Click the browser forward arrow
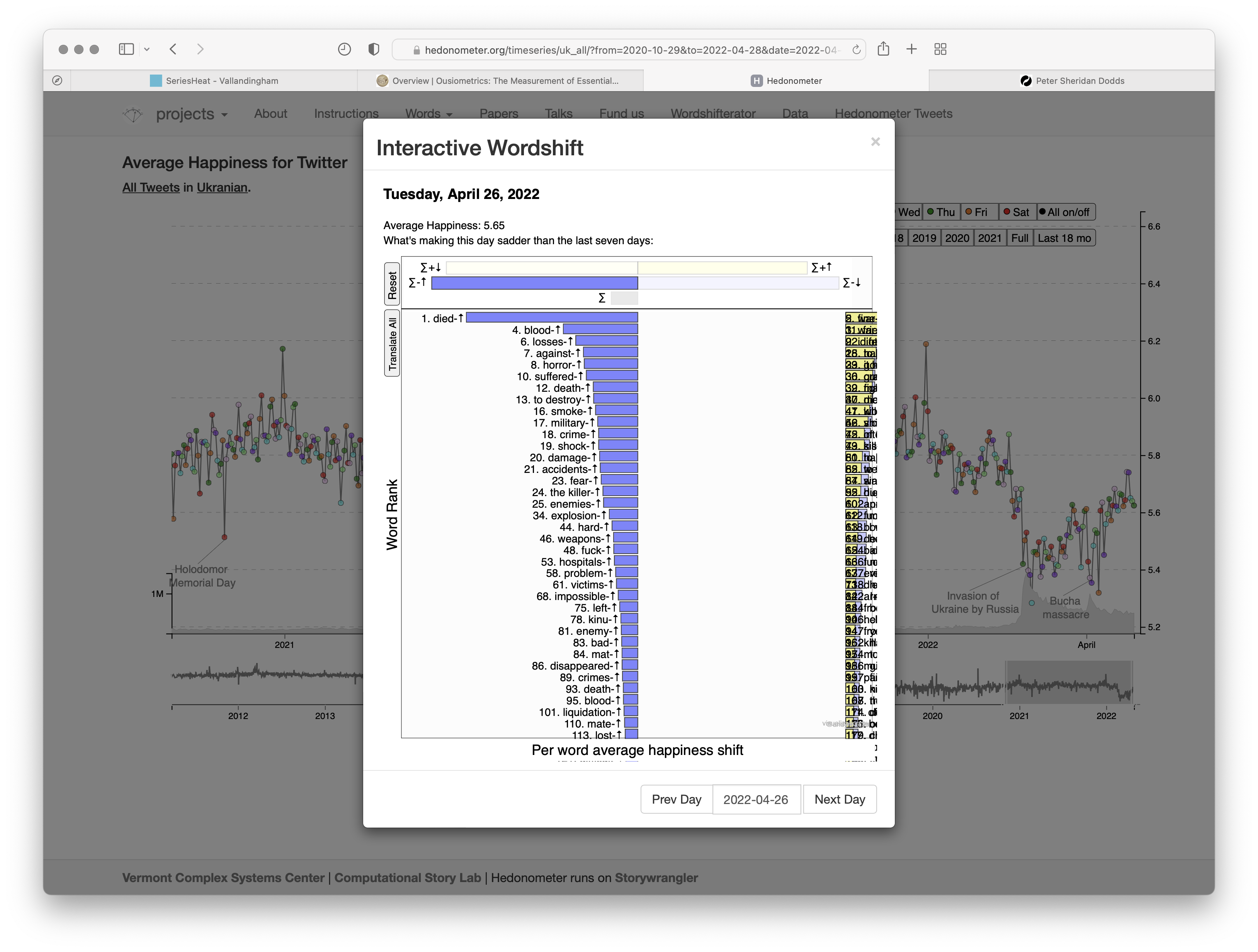This screenshot has height=952, width=1258. pos(200,49)
